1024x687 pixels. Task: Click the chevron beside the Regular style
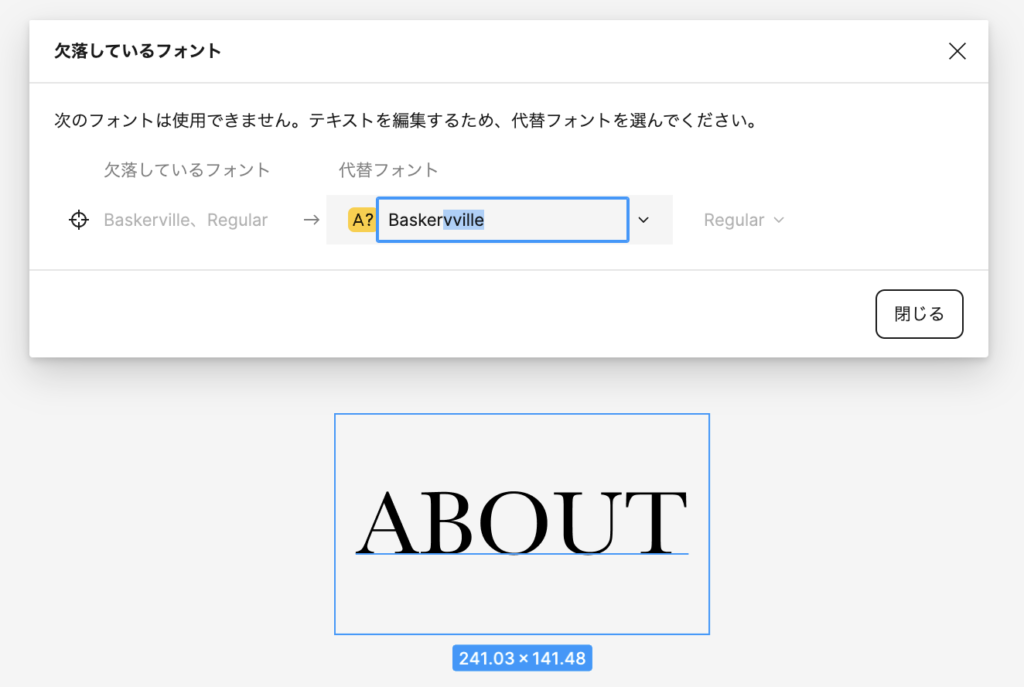coord(779,220)
